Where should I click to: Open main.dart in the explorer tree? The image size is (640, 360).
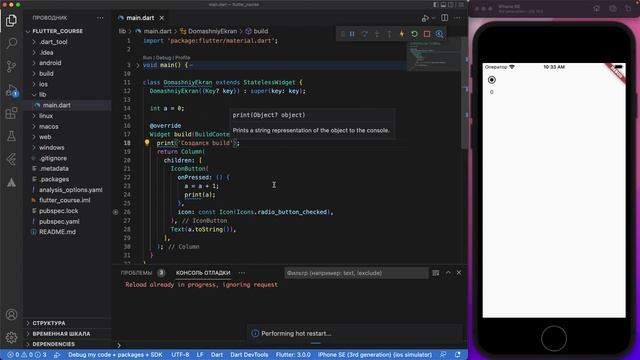pos(57,105)
